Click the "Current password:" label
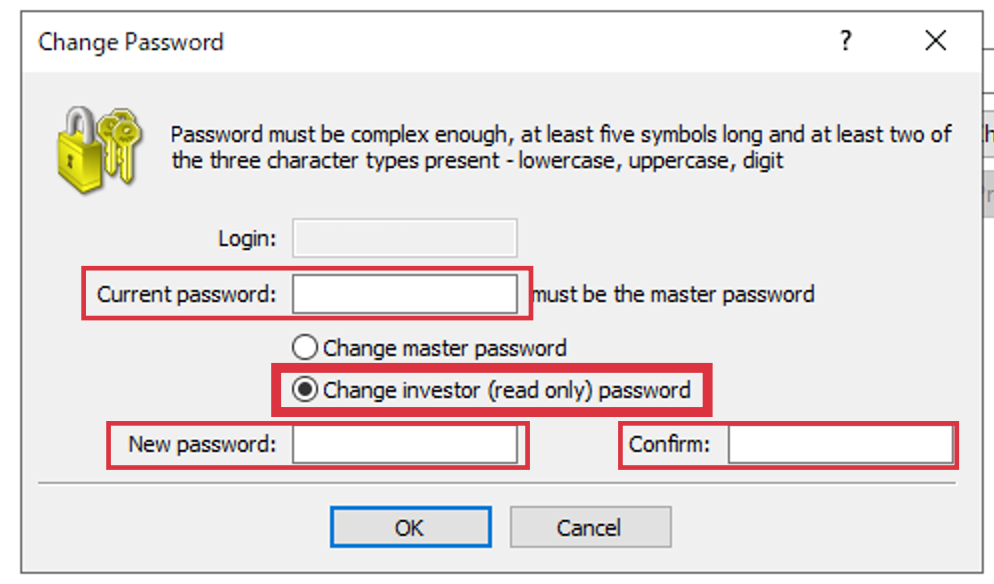994x584 pixels. pos(186,294)
